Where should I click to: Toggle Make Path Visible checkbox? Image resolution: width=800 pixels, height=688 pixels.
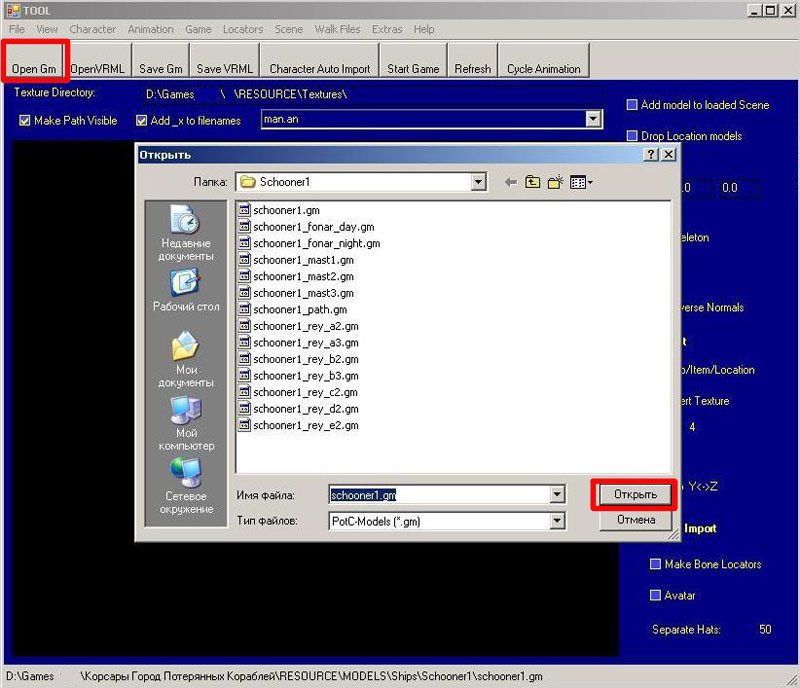24,120
